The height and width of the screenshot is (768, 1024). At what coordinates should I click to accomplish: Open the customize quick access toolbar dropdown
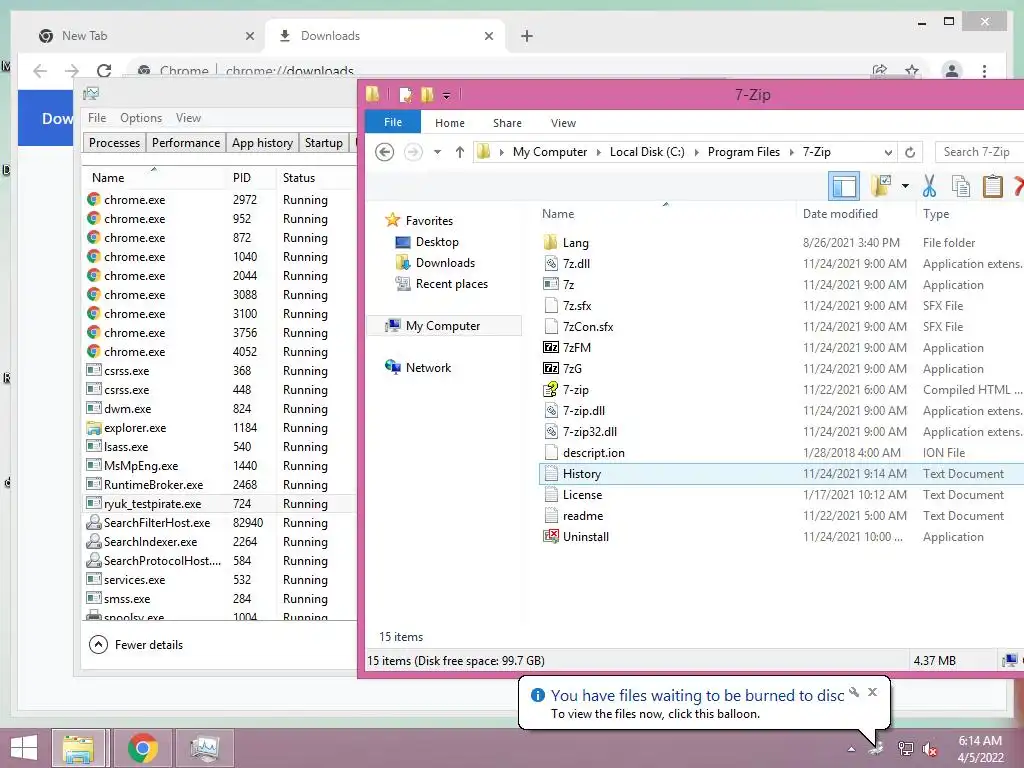click(x=447, y=96)
